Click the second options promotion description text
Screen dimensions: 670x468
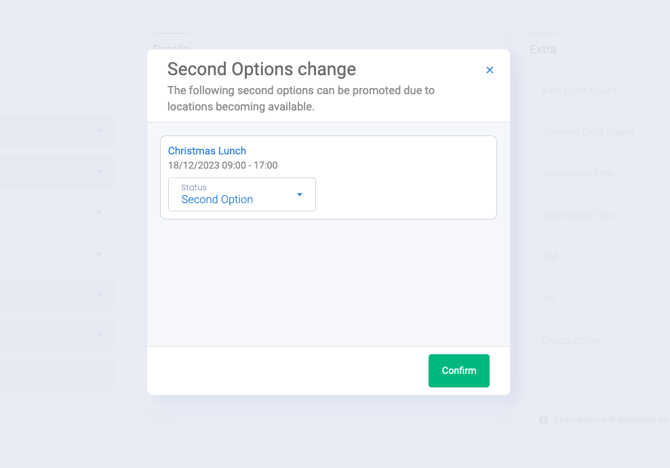301,98
